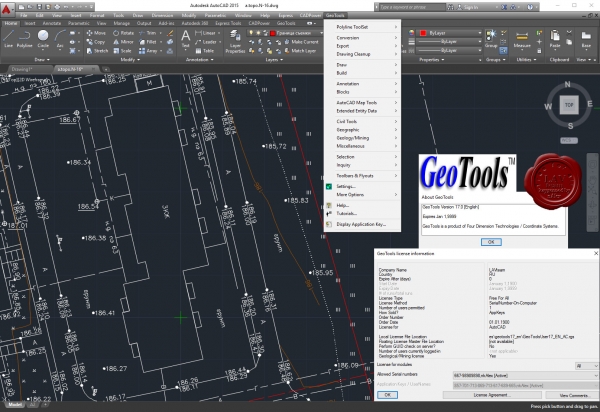Click View Comments button

574,395
